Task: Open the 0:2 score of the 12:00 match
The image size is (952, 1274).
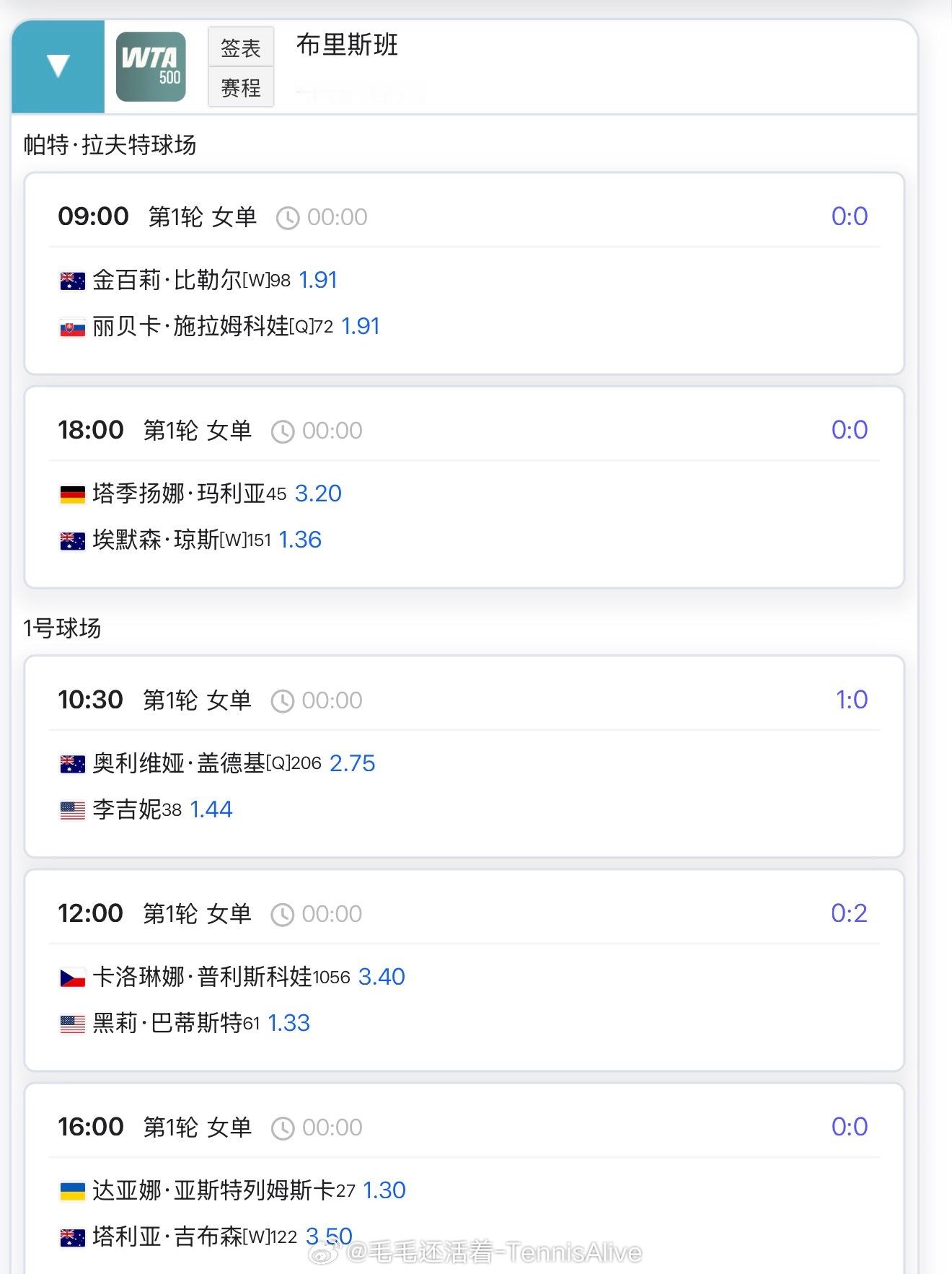Action: click(x=849, y=913)
